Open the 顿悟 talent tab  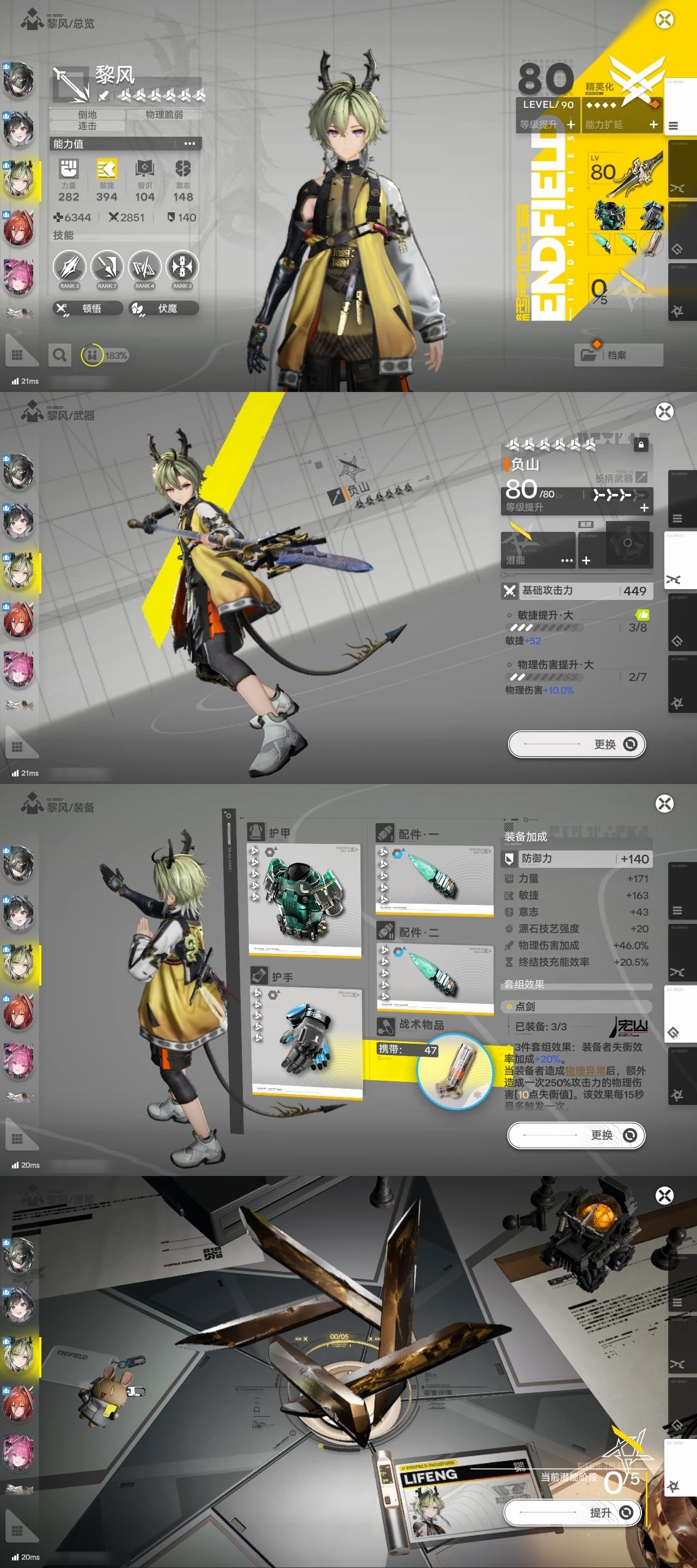point(87,309)
